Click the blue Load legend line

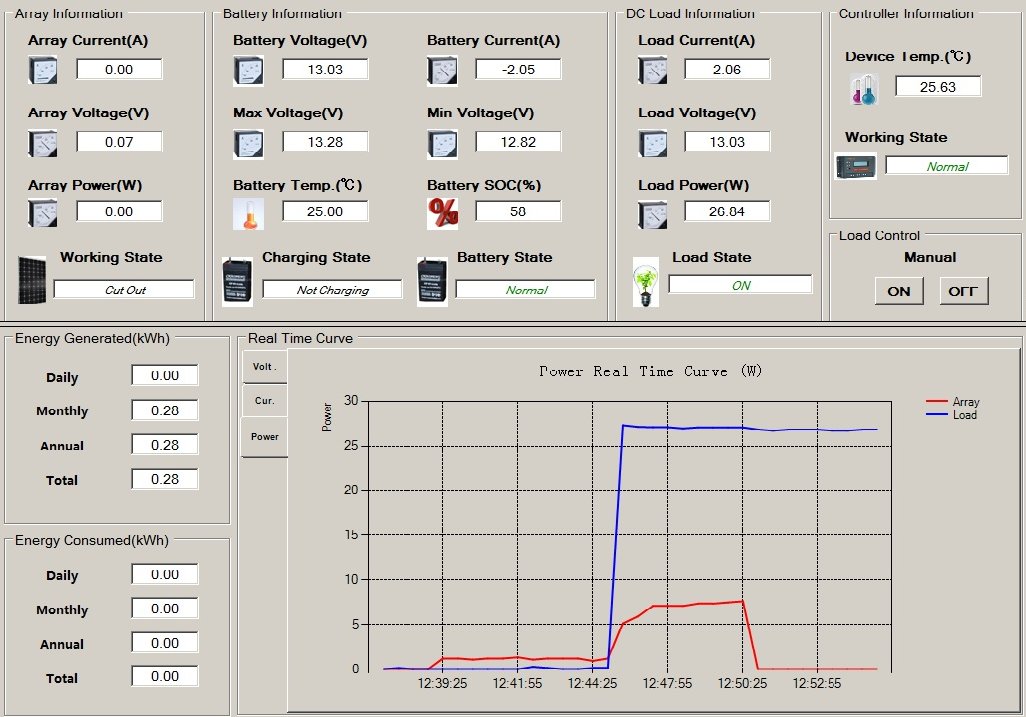[x=938, y=414]
